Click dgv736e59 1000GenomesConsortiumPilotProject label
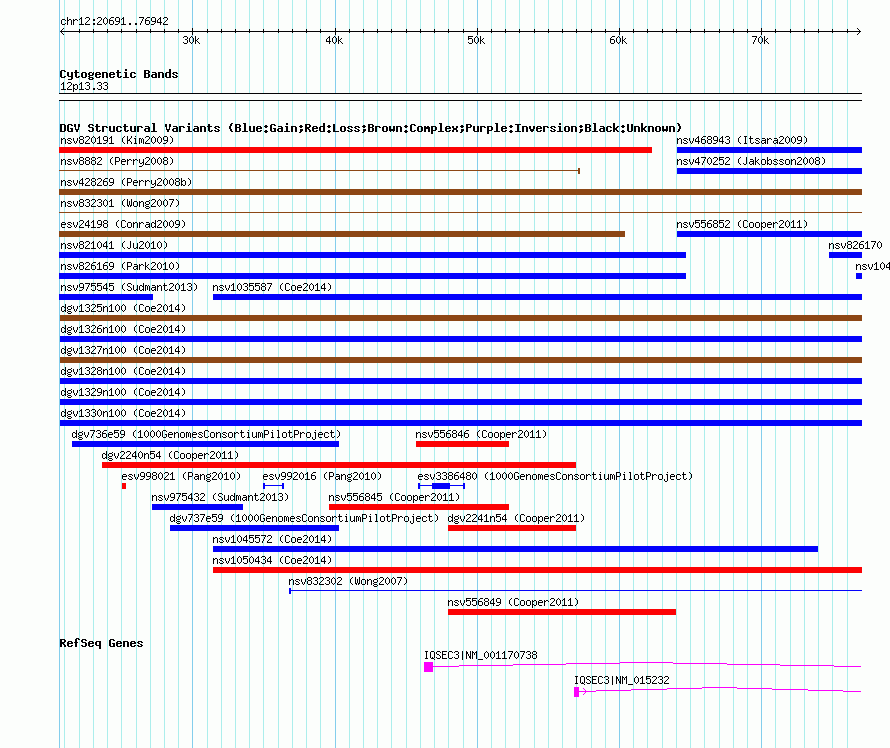The width and height of the screenshot is (890, 748). pos(206,434)
